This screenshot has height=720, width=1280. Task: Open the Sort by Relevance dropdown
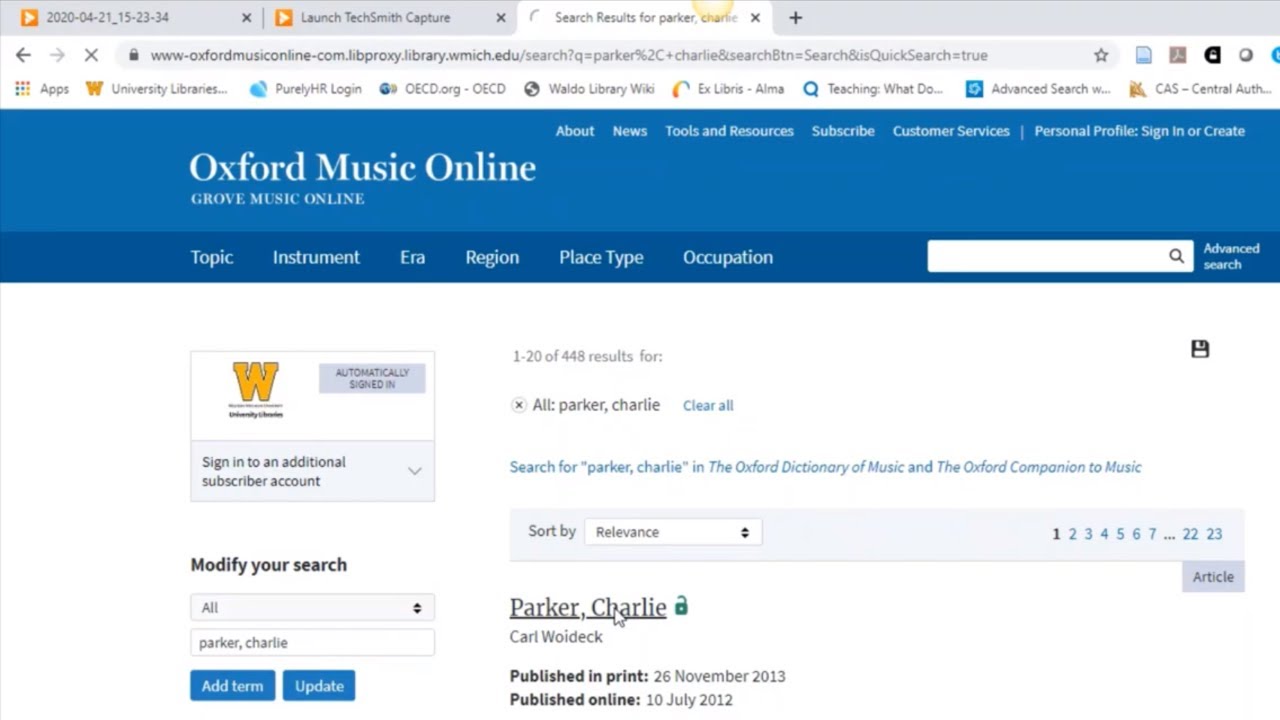click(x=673, y=532)
